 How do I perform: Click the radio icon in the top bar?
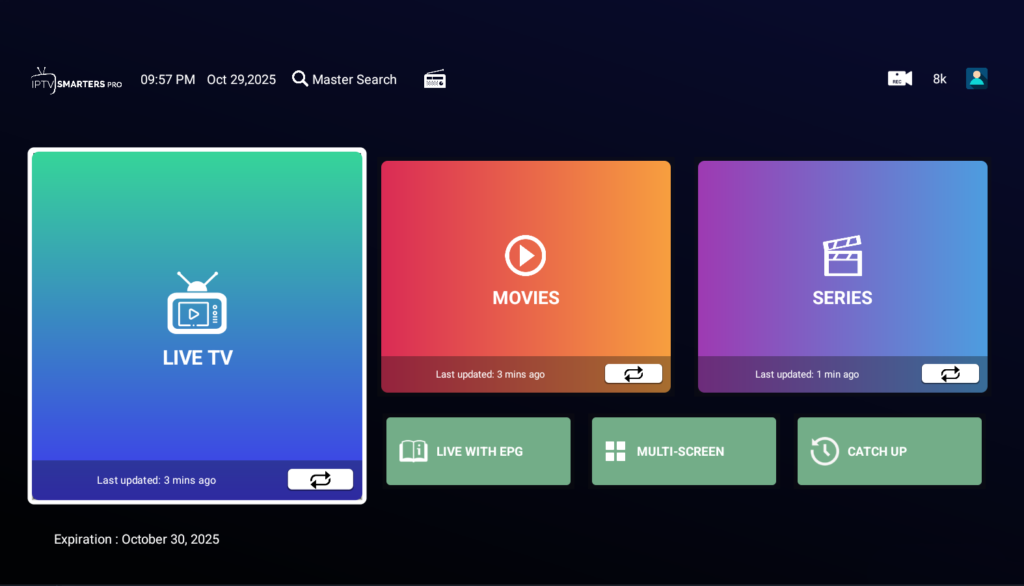434,78
